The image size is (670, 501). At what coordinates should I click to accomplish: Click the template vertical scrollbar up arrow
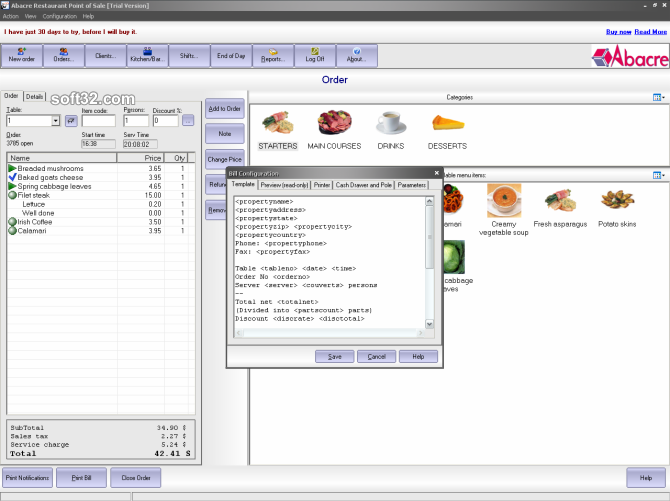click(x=429, y=201)
